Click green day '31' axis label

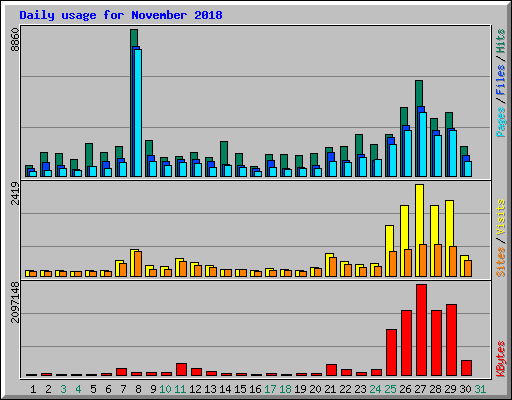pos(480,389)
